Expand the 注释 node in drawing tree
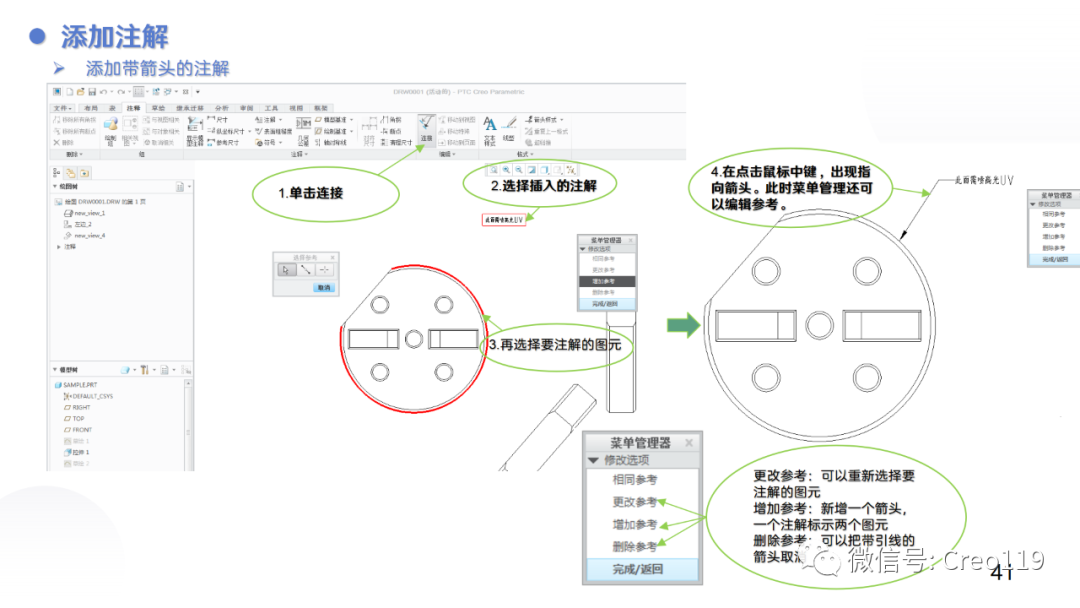This screenshot has height=608, width=1080. (x=58, y=245)
